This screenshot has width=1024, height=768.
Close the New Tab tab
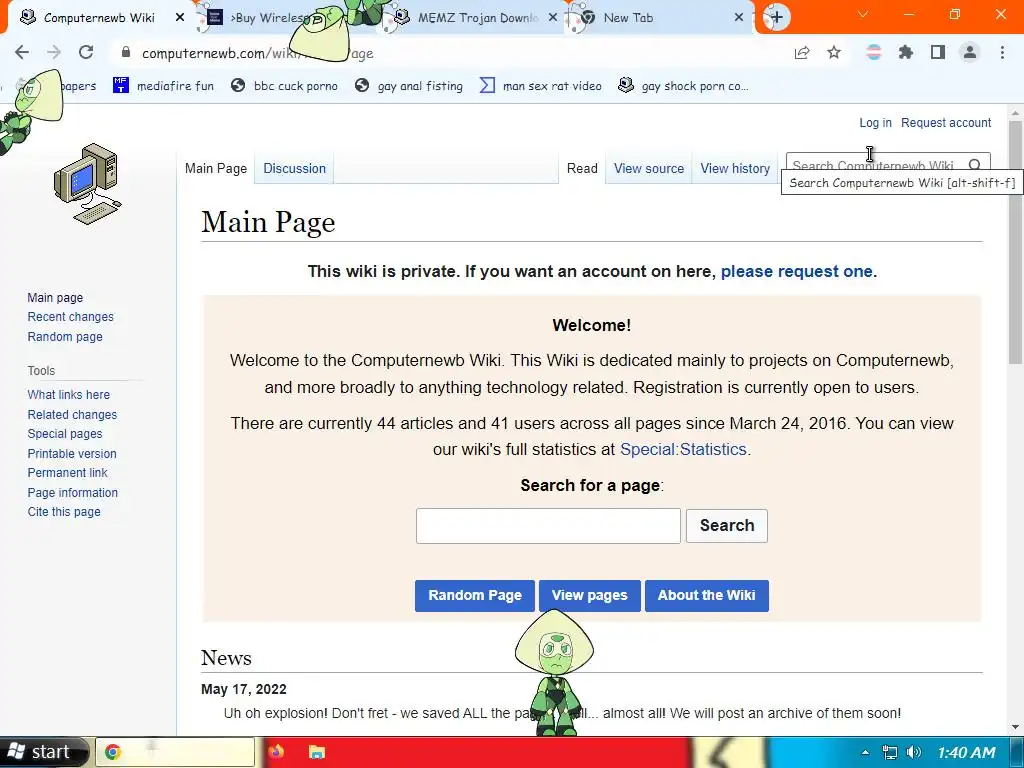739,18
